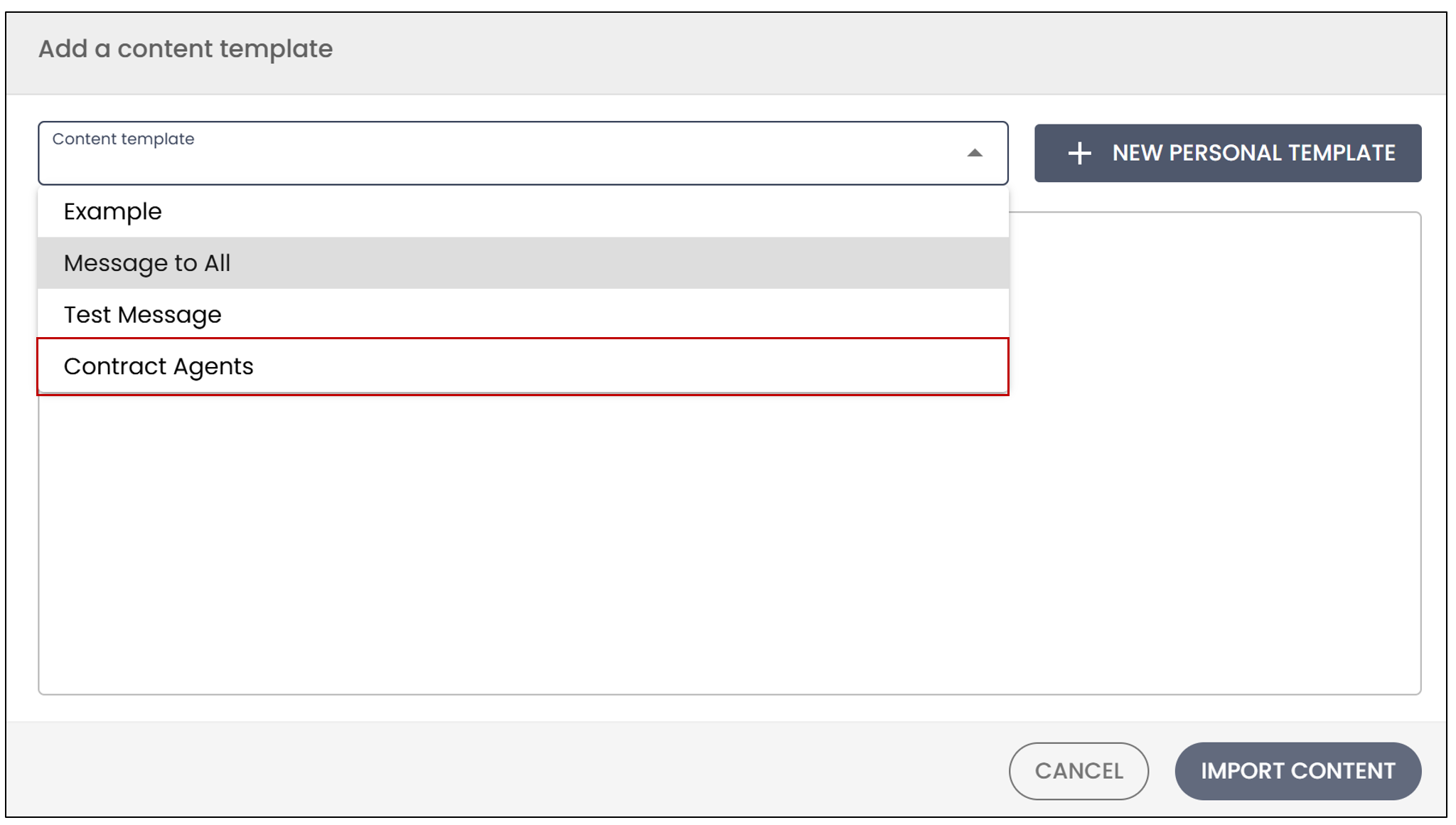Click the Content template field label
1456x825 pixels.
click(x=123, y=139)
